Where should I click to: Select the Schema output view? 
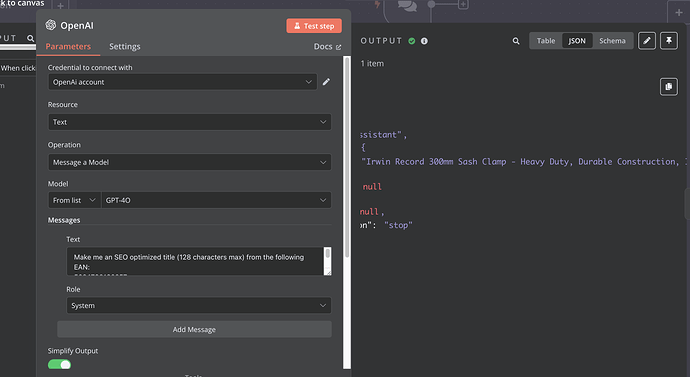612,41
